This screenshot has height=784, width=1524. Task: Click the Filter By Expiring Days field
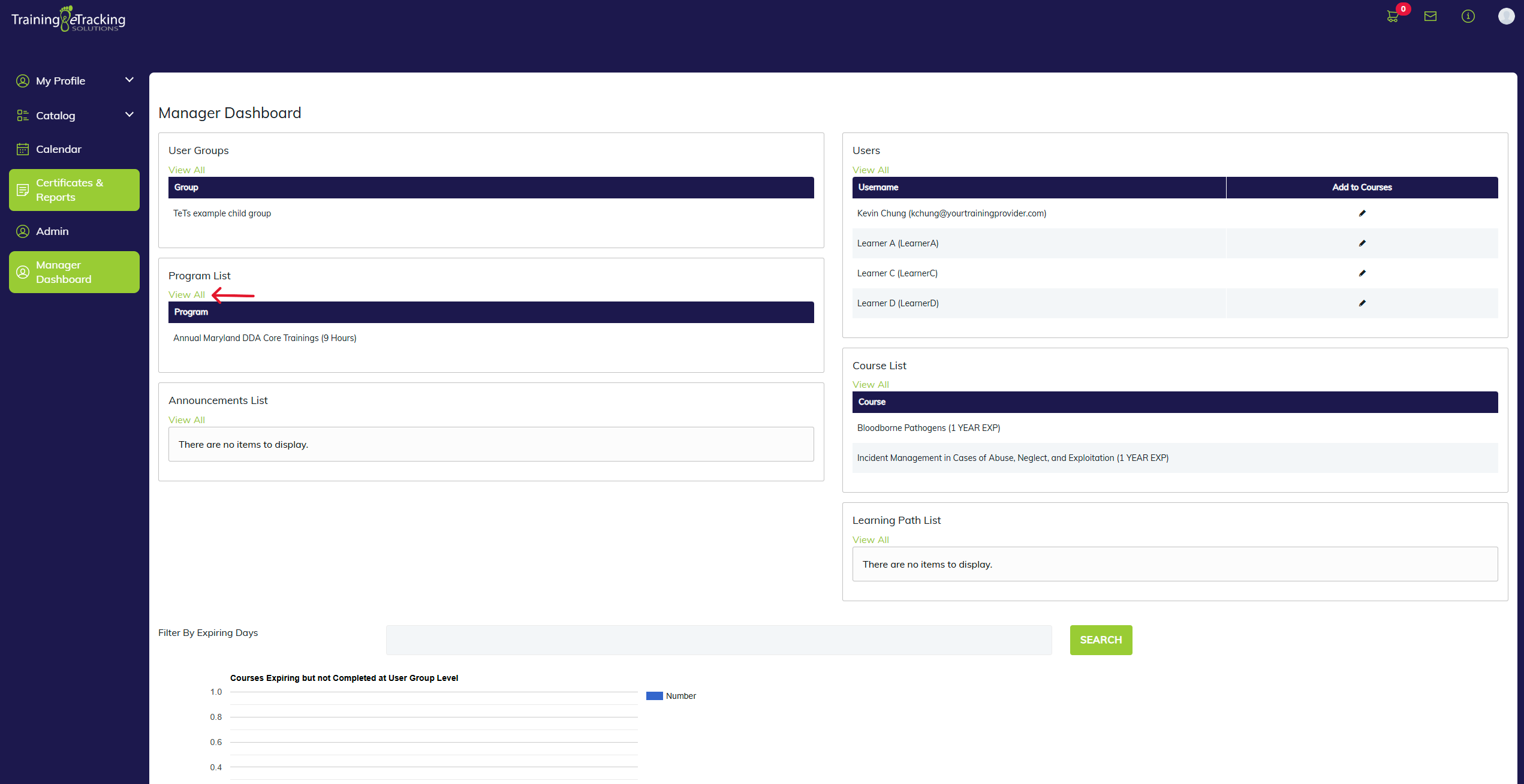point(718,640)
